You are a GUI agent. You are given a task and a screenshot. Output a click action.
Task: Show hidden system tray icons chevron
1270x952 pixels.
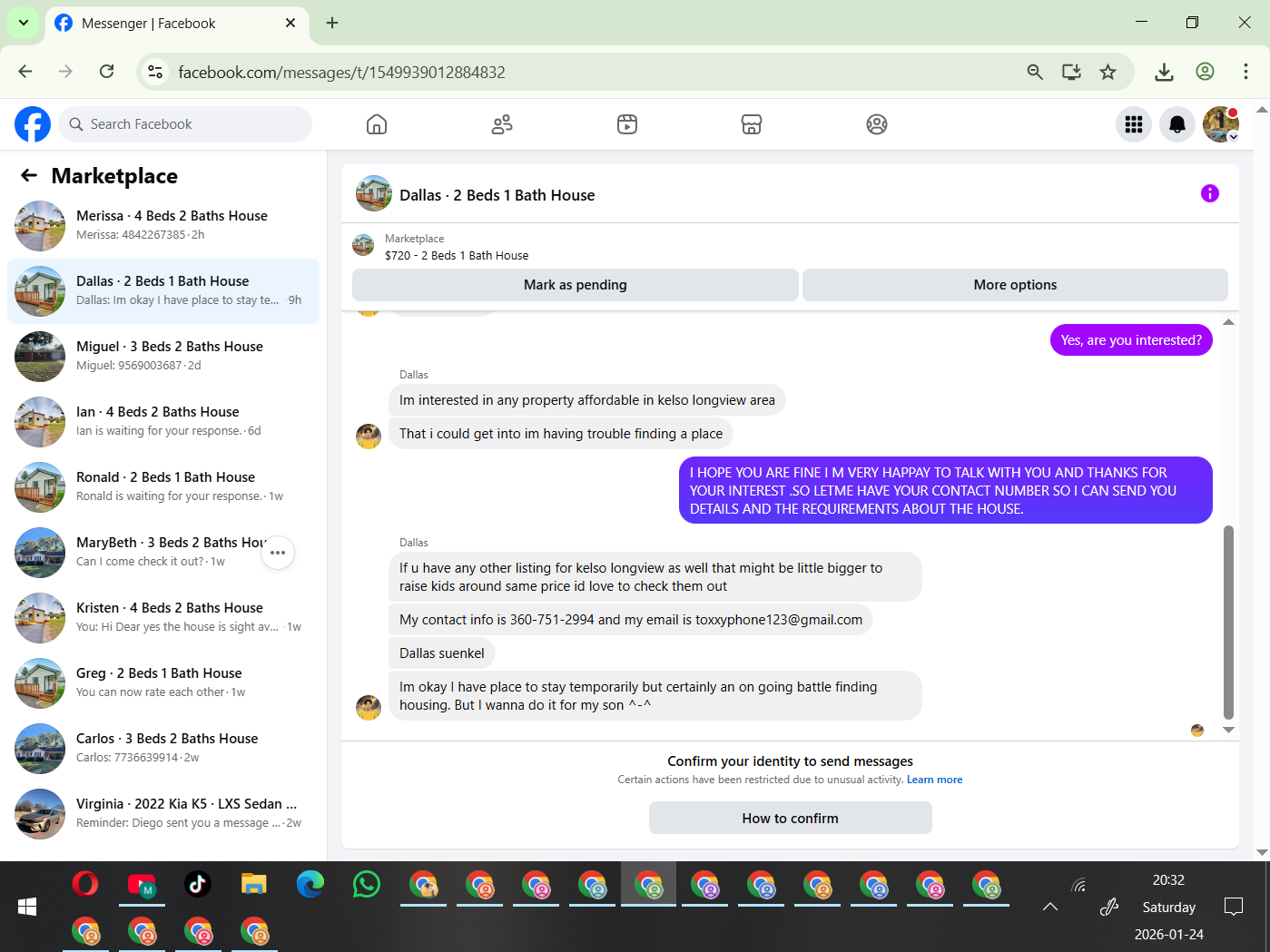(1050, 907)
